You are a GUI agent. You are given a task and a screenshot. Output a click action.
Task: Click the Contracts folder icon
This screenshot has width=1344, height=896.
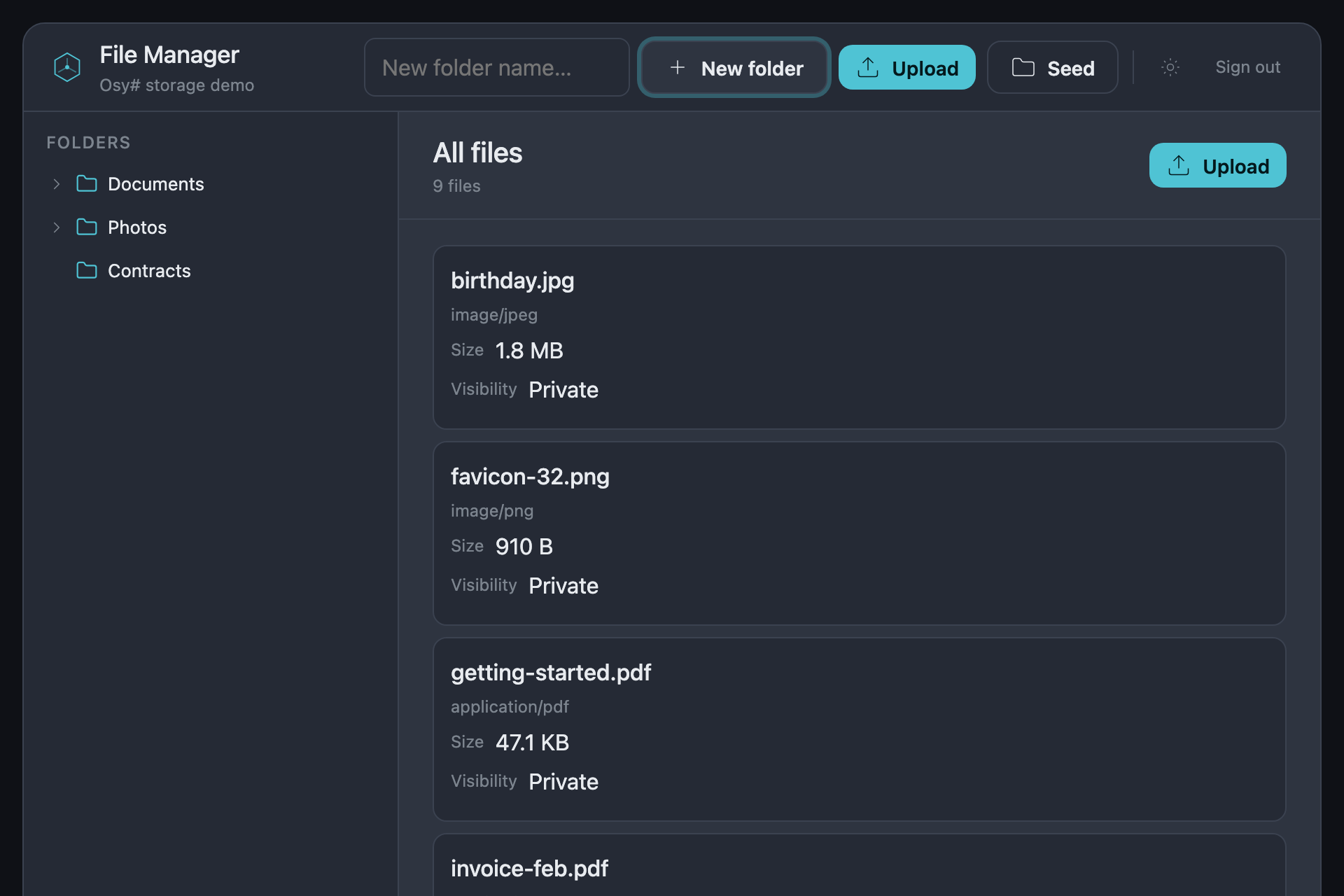(87, 271)
